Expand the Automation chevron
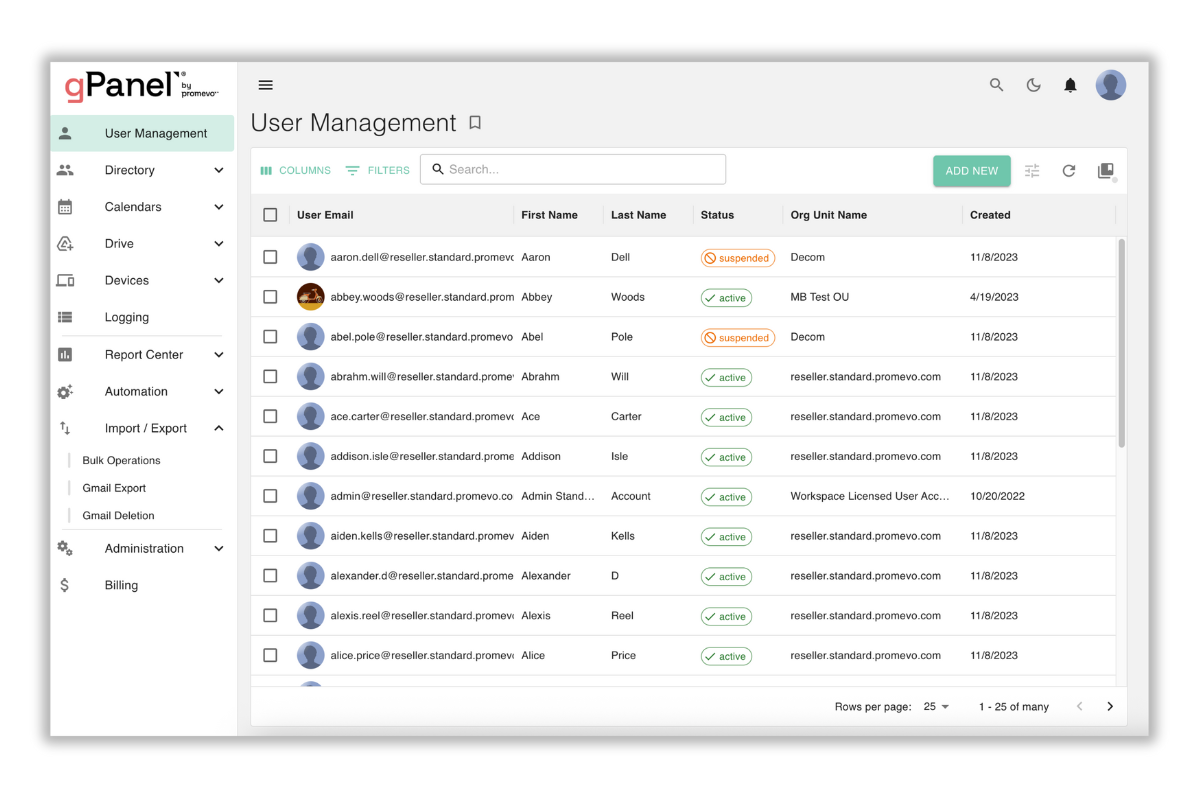 (219, 391)
